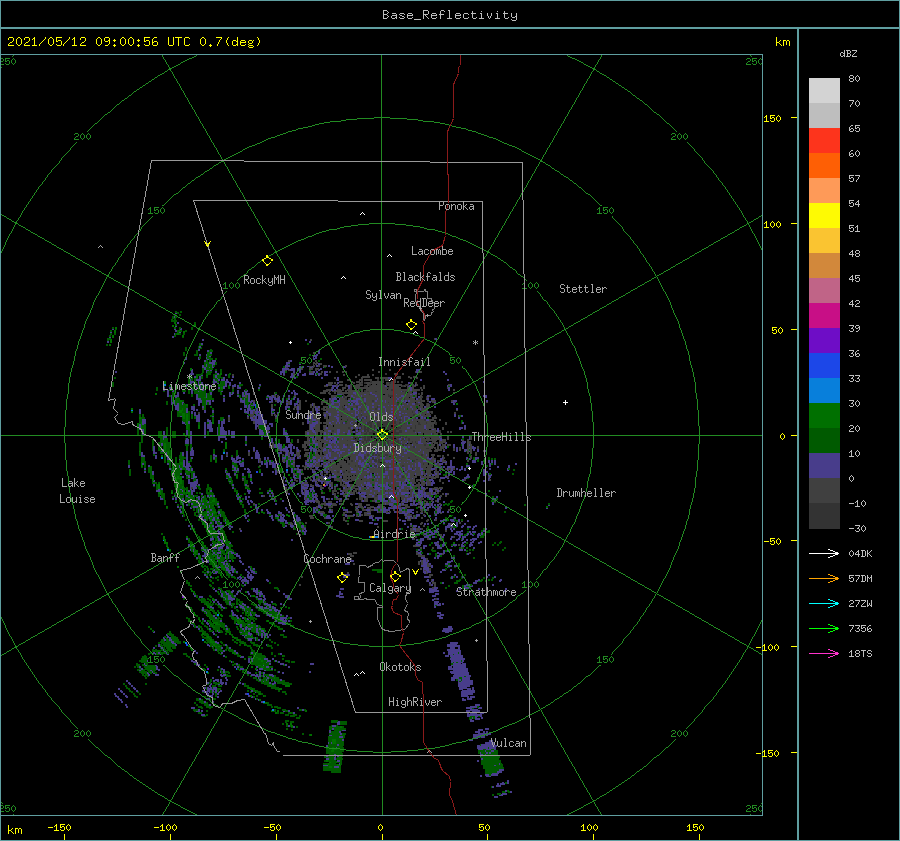Click the orange arrow icon for 57DM
Screen dimensions: 900x841
pyautogui.click(x=824, y=579)
